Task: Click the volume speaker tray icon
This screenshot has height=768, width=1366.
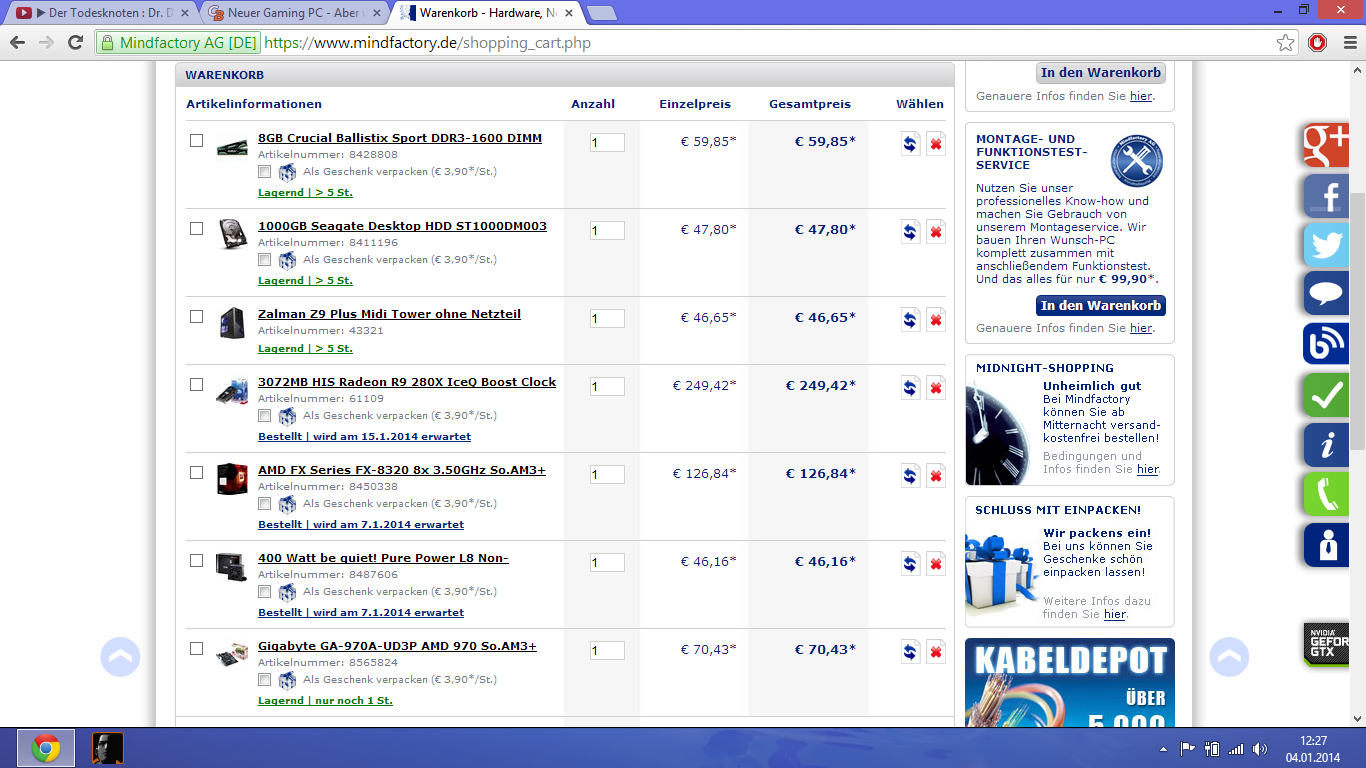Action: tap(1259, 748)
